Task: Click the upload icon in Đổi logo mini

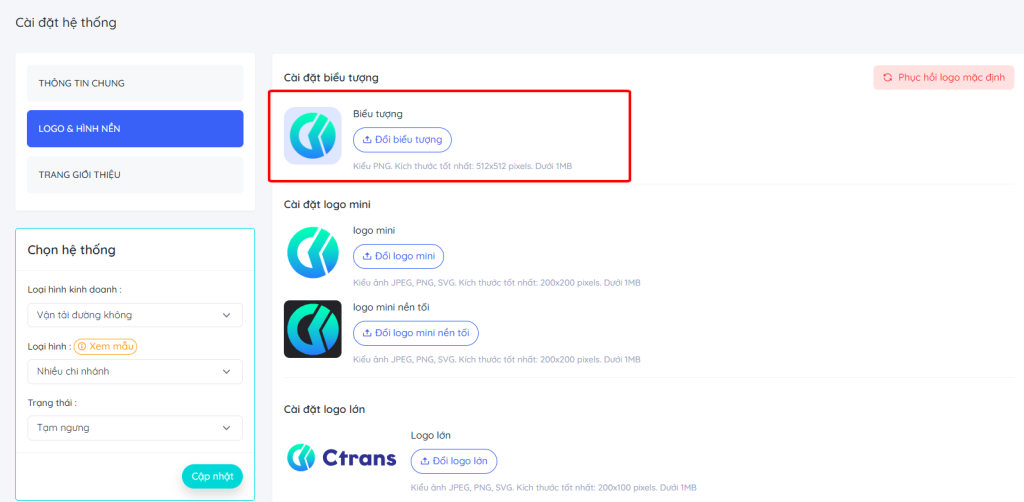Action: coord(367,256)
